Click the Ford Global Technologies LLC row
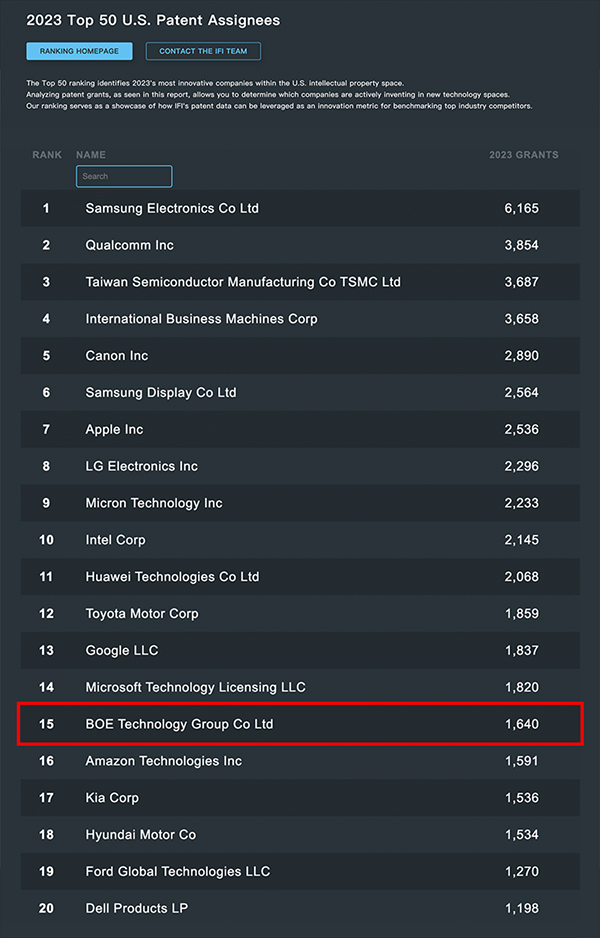This screenshot has height=938, width=600. coord(178,871)
